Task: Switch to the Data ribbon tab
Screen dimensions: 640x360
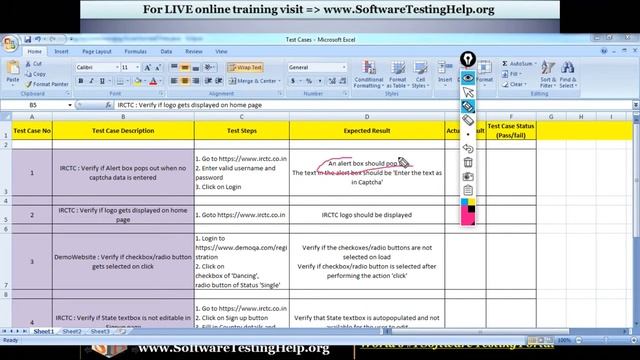Action: pos(166,51)
